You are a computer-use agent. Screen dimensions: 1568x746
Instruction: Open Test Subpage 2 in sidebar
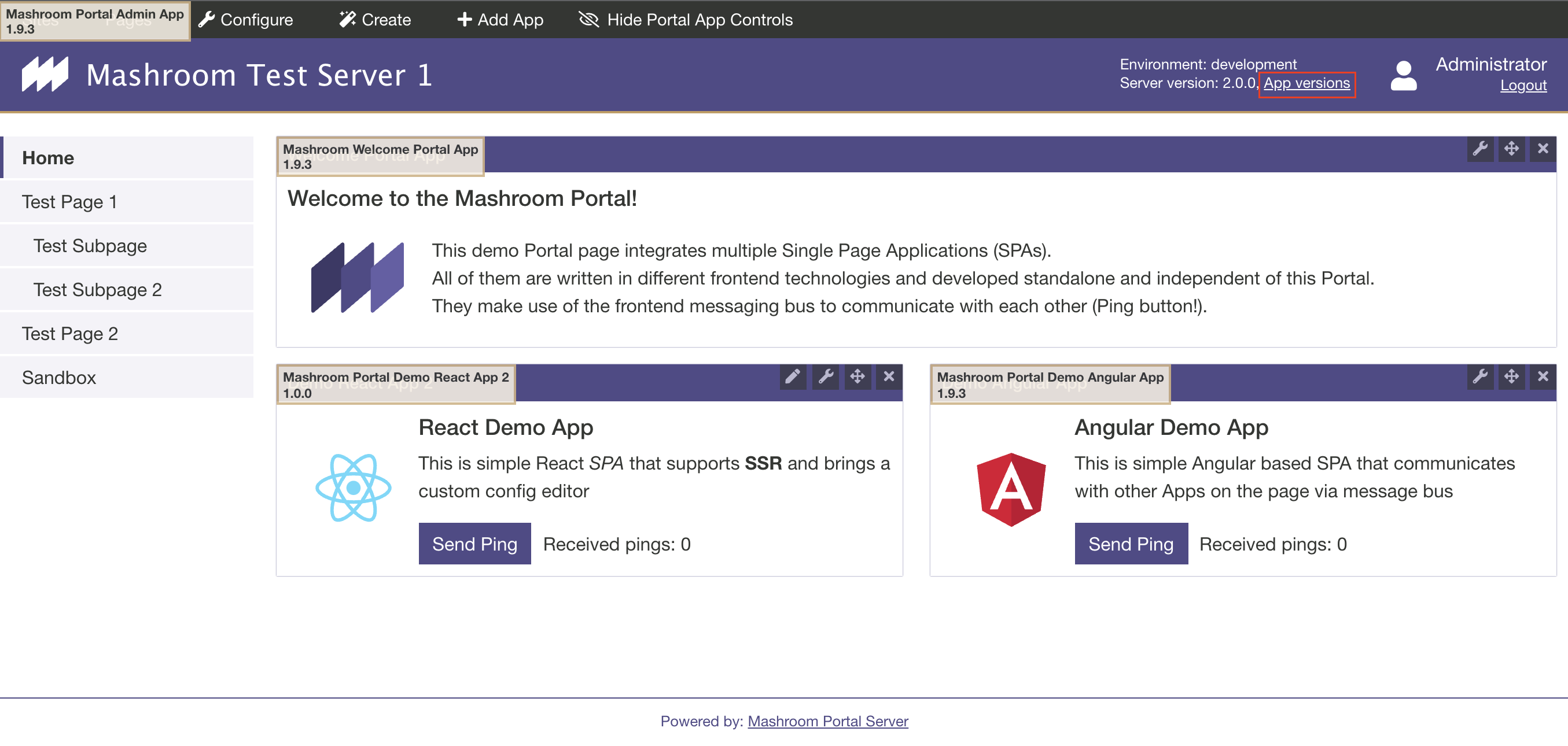pyautogui.click(x=127, y=289)
